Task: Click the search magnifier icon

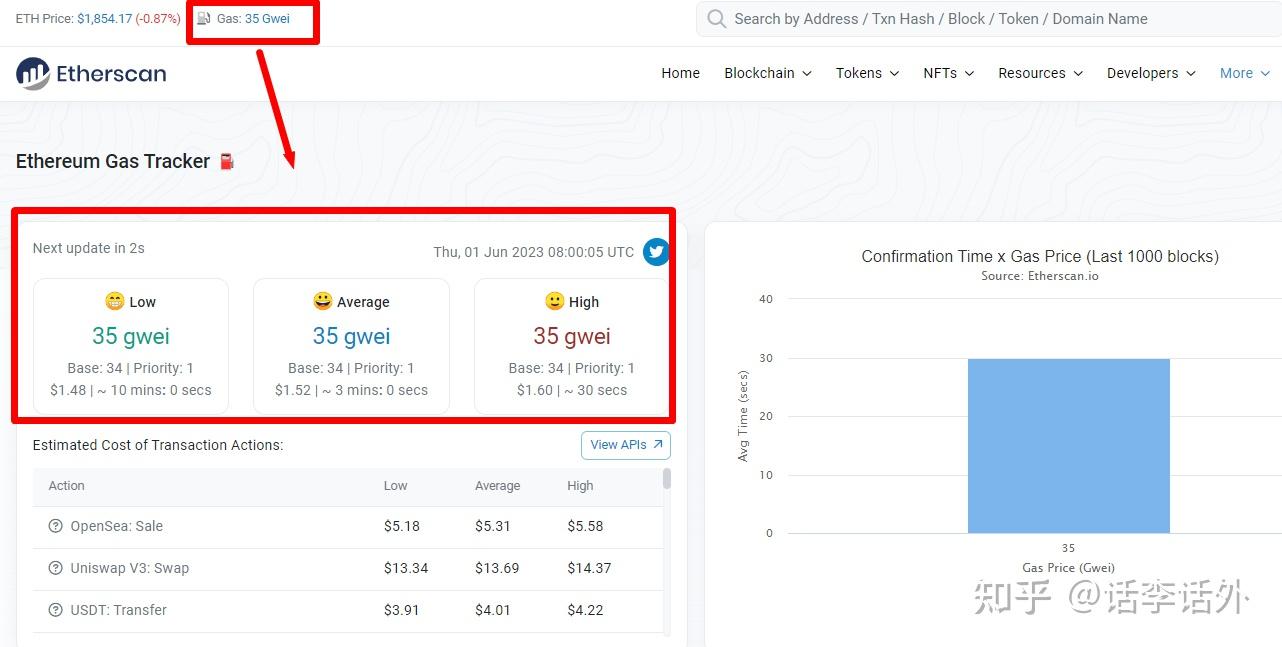Action: point(716,19)
